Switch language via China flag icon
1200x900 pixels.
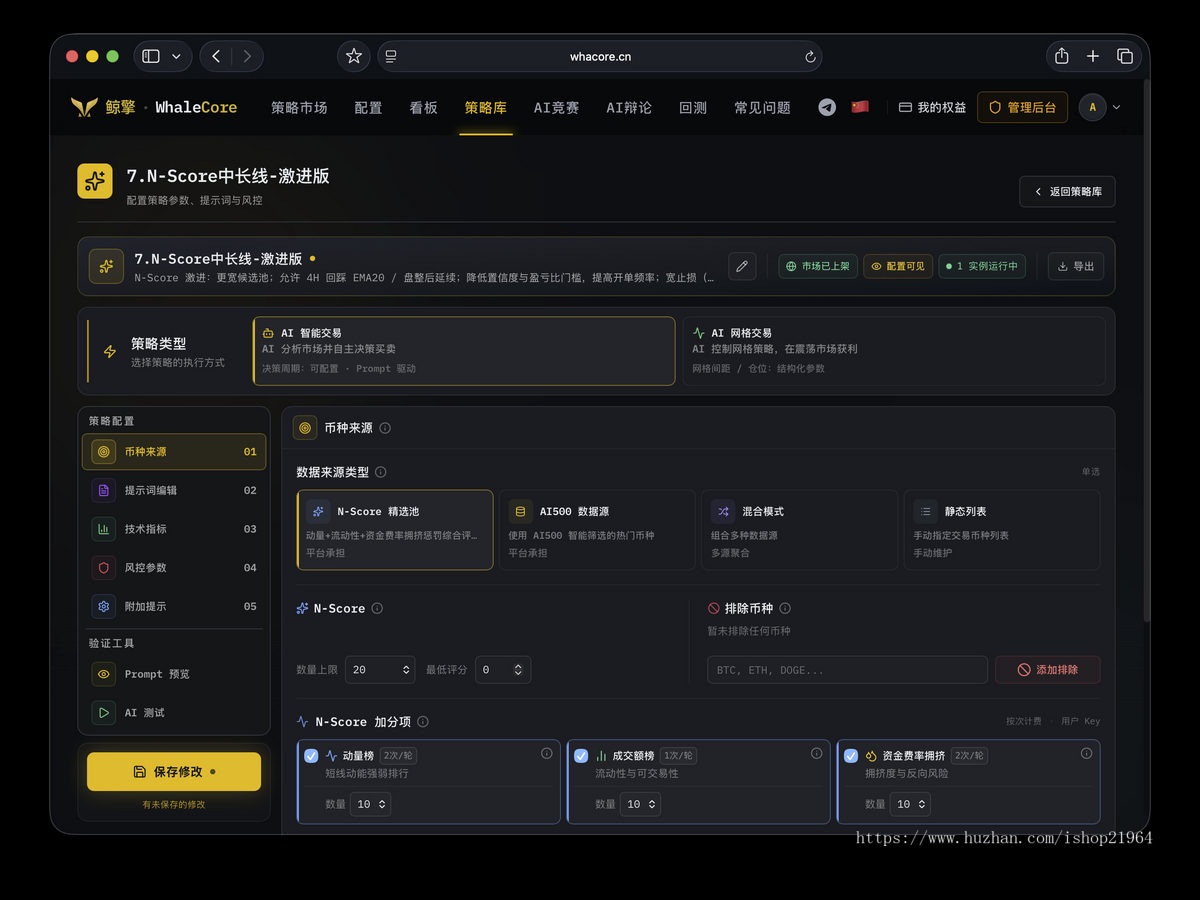pos(860,106)
